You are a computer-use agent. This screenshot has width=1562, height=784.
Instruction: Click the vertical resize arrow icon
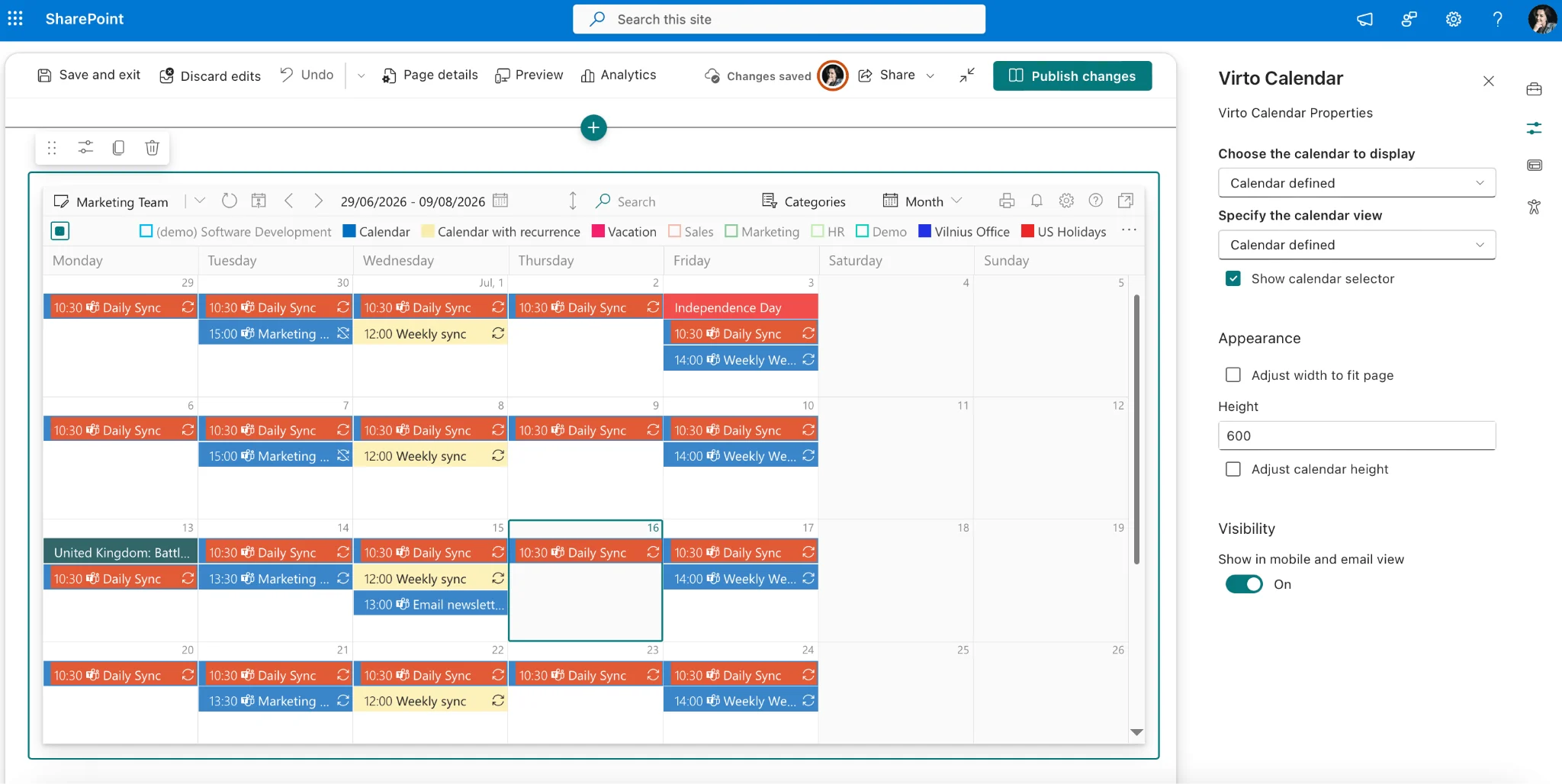(x=573, y=201)
